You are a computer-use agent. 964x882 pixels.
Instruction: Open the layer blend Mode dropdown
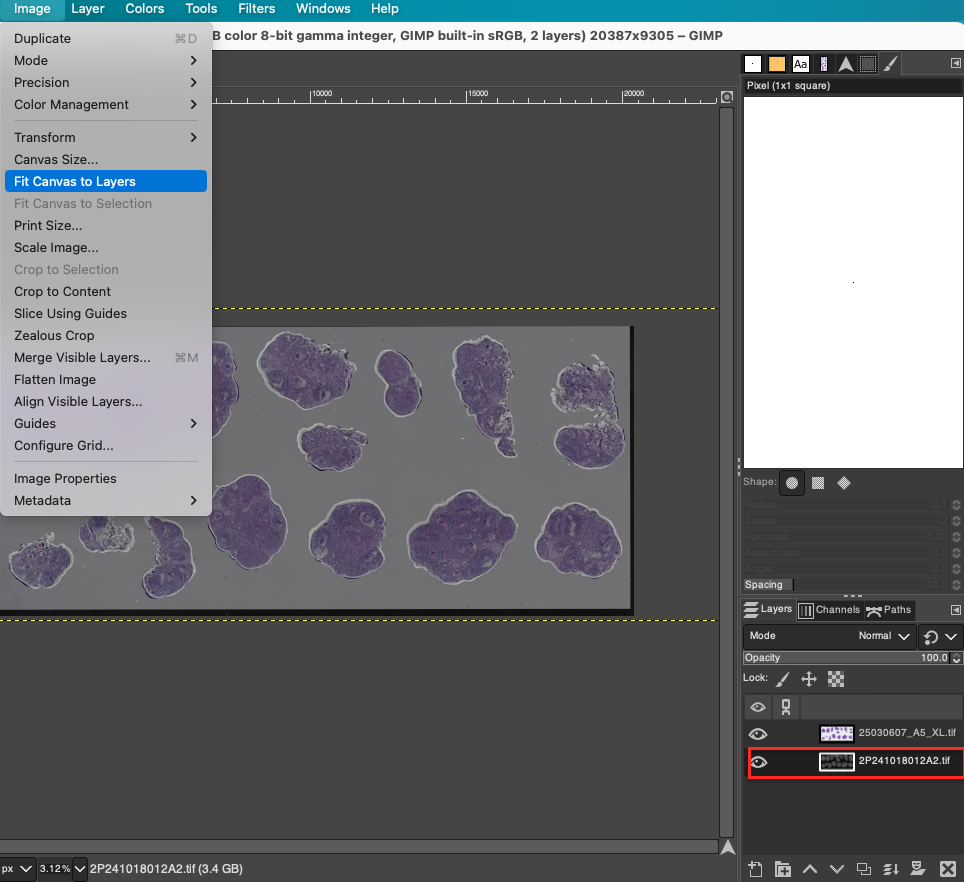click(x=880, y=636)
